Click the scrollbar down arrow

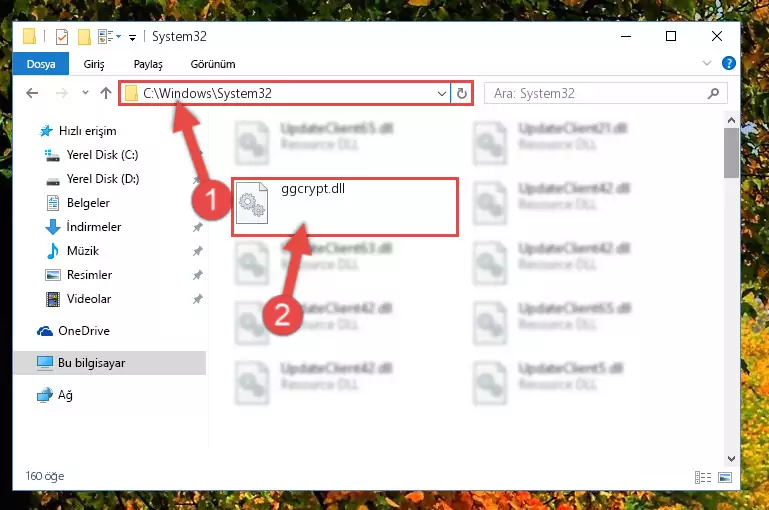[731, 459]
